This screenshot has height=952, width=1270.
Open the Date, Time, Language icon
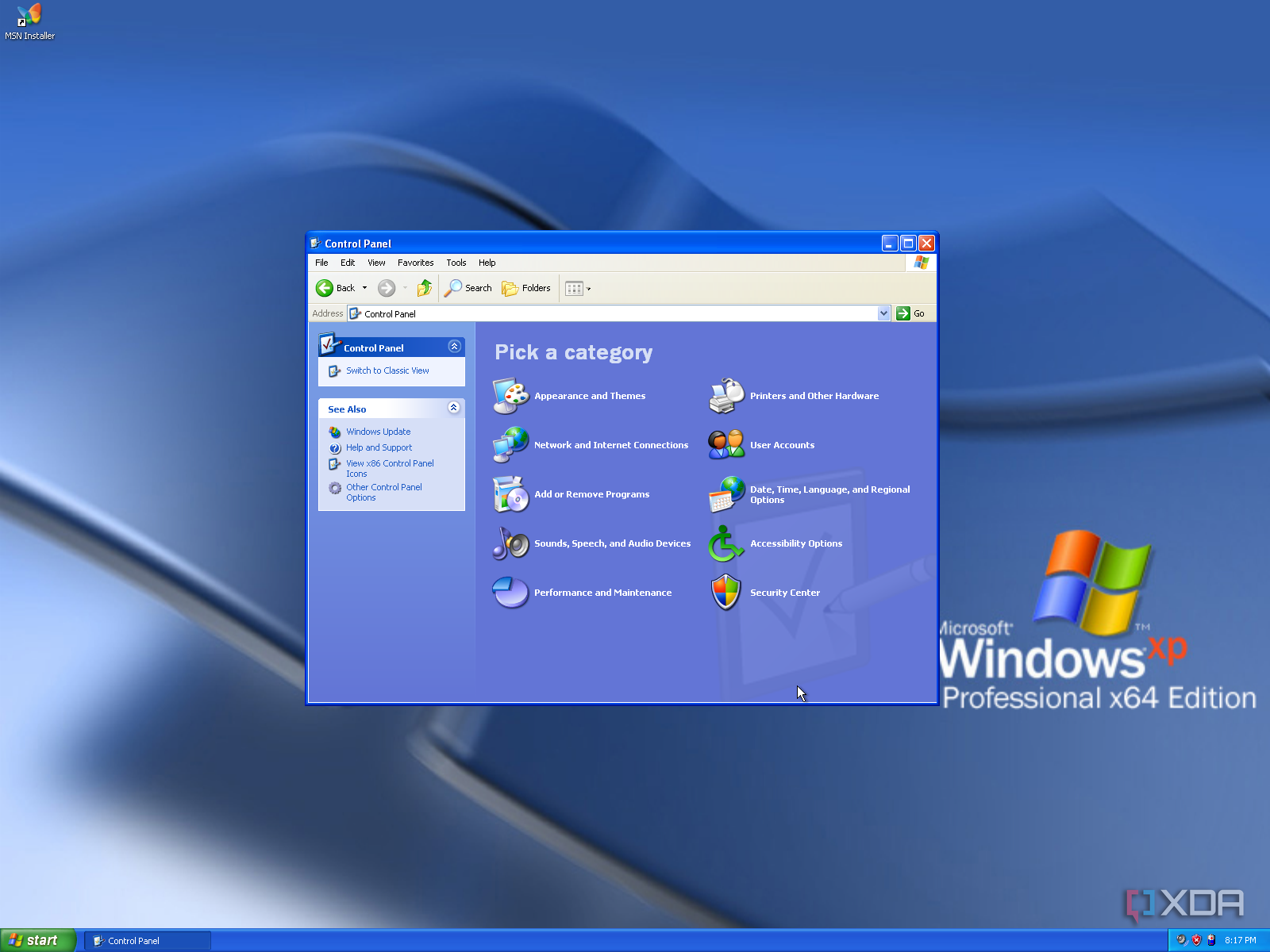(x=726, y=494)
